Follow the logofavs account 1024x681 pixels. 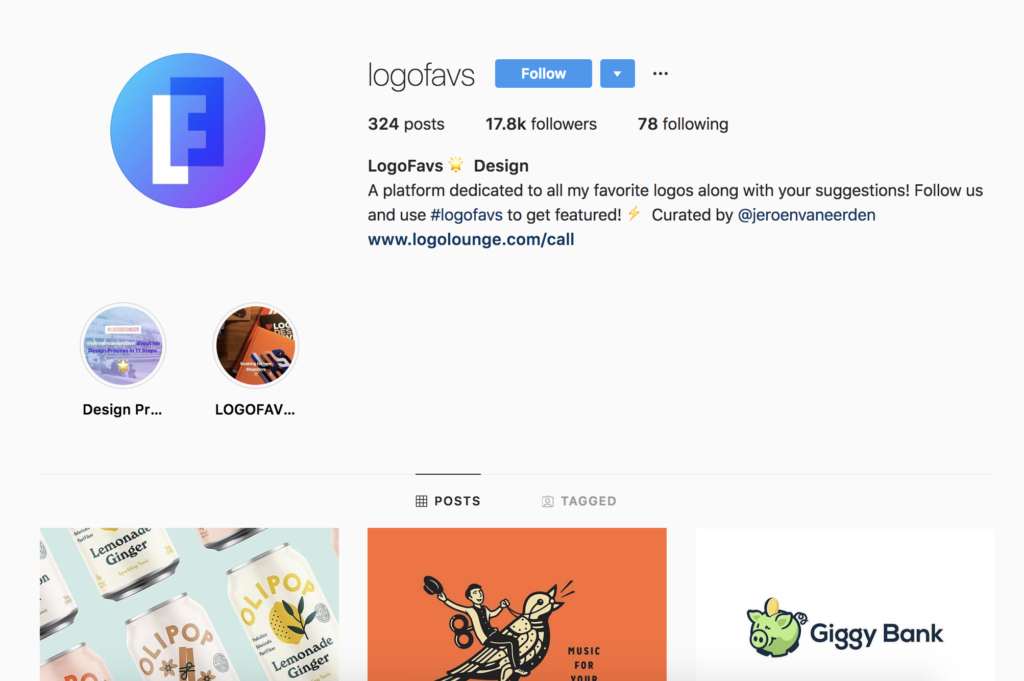(543, 73)
